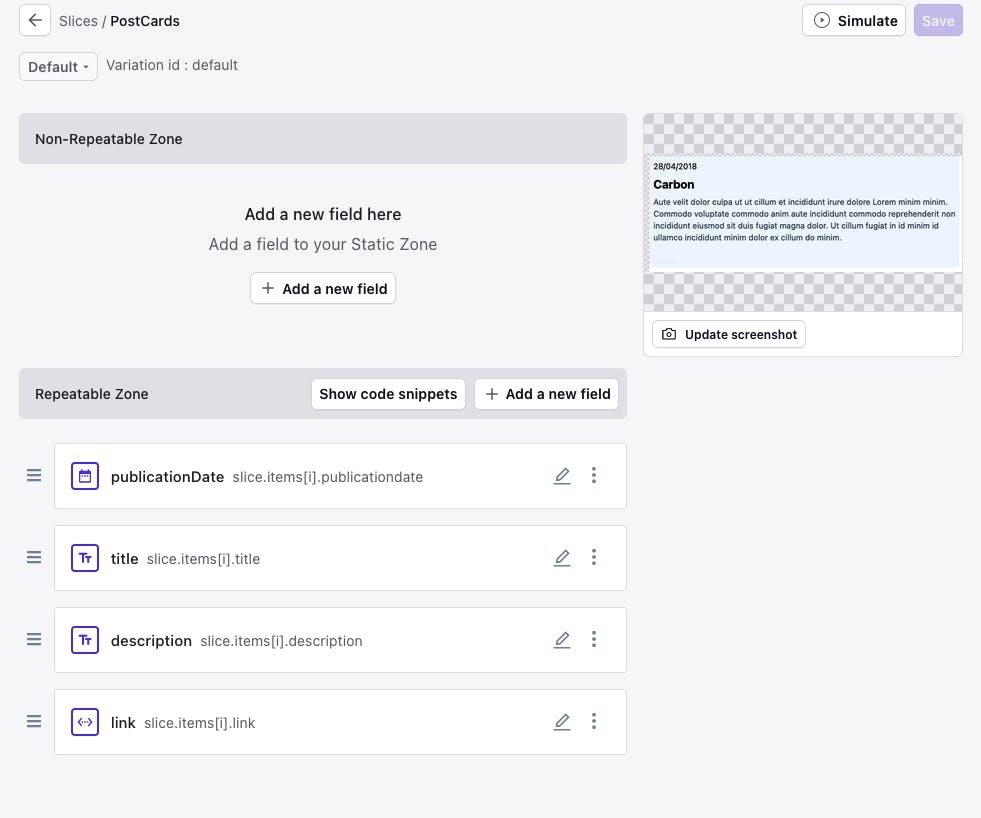
Task: Click the Simulate button
Action: pyautogui.click(x=854, y=20)
